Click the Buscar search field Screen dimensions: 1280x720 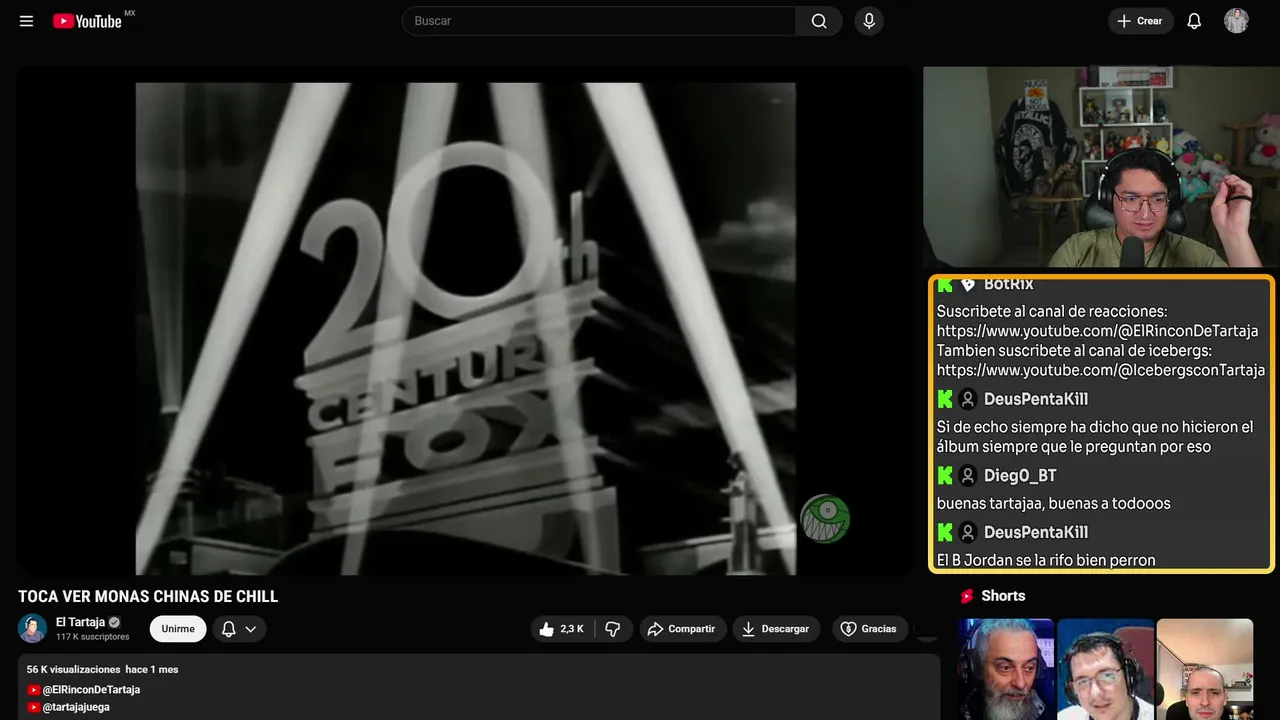tap(599, 21)
